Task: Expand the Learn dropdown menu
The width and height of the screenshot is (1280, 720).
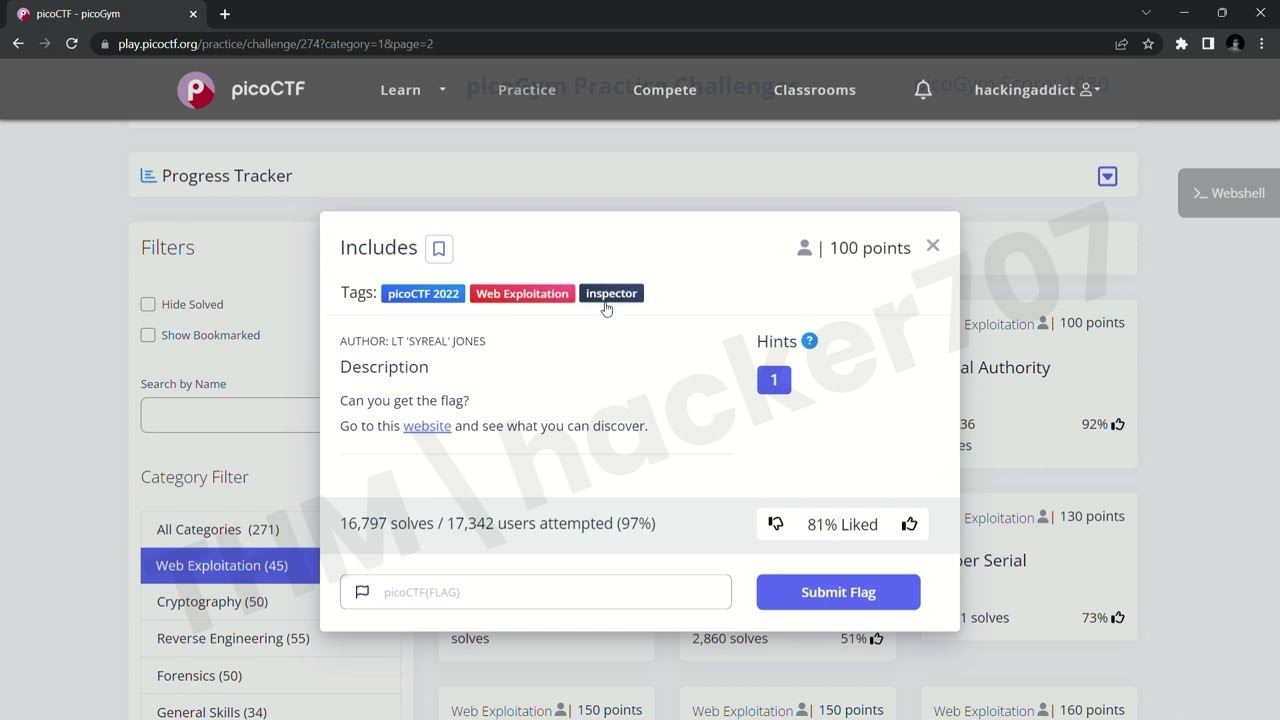Action: point(413,90)
